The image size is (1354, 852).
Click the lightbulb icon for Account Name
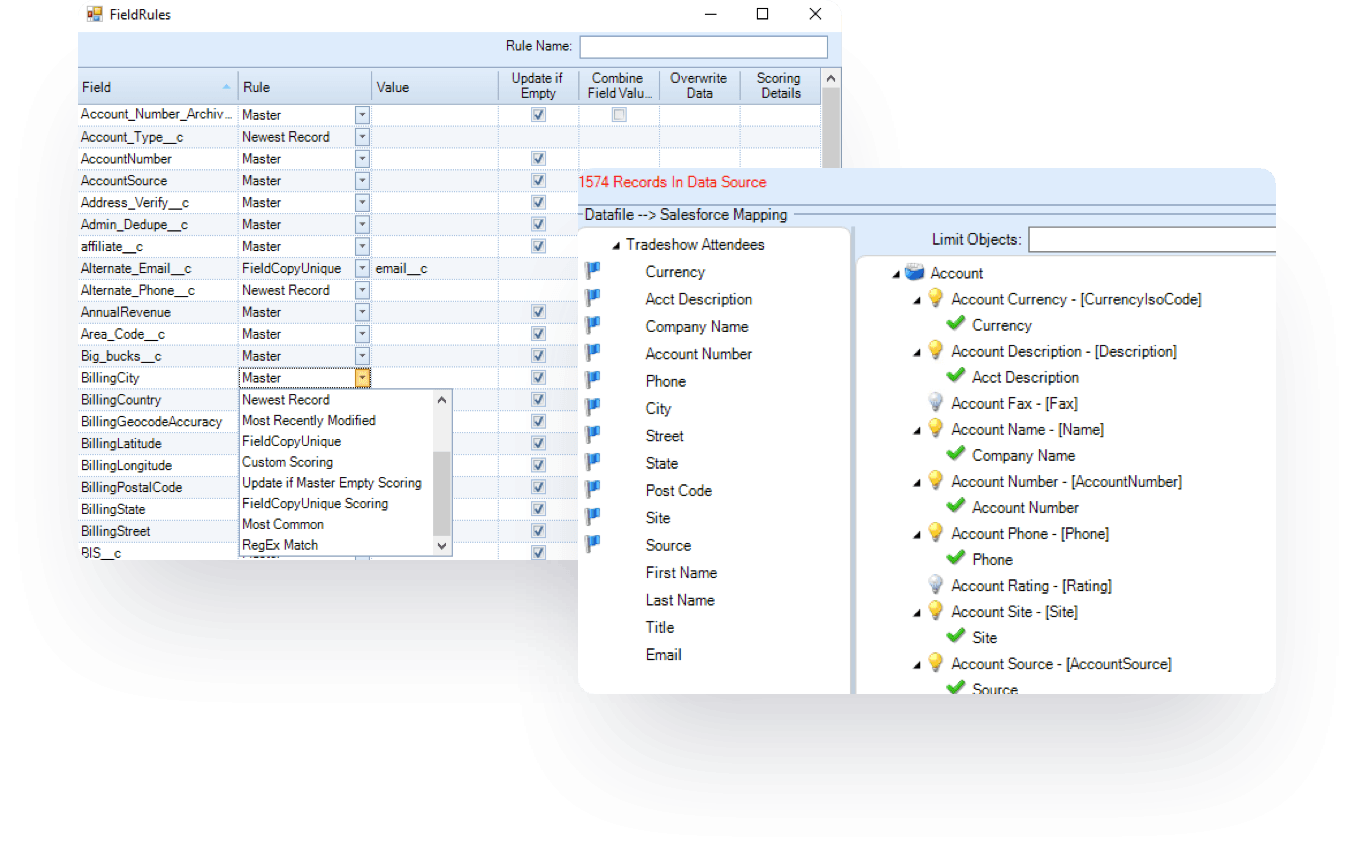935,428
